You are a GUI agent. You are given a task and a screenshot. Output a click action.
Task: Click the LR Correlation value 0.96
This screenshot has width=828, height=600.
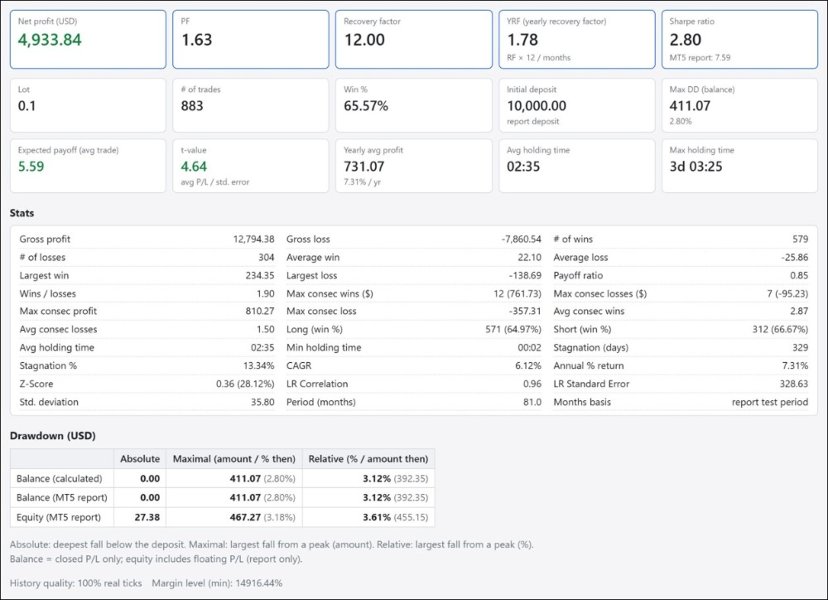pyautogui.click(x=532, y=384)
